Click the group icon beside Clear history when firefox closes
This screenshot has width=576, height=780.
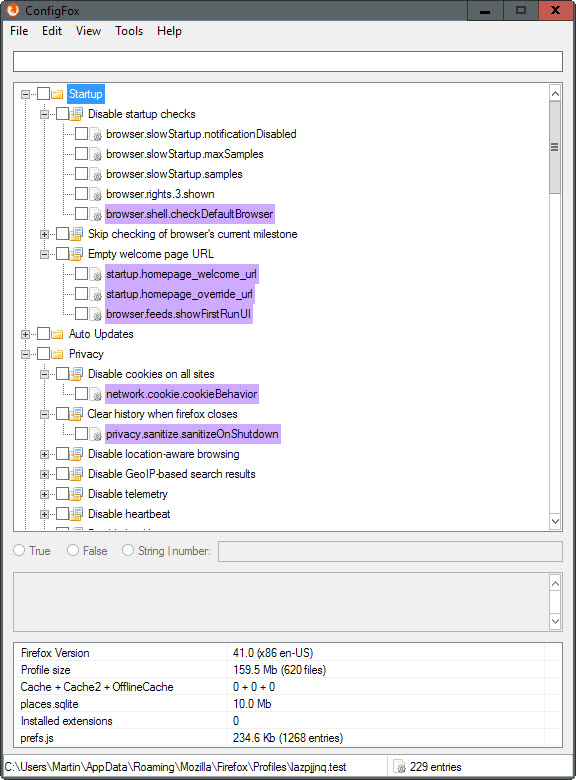[76, 414]
